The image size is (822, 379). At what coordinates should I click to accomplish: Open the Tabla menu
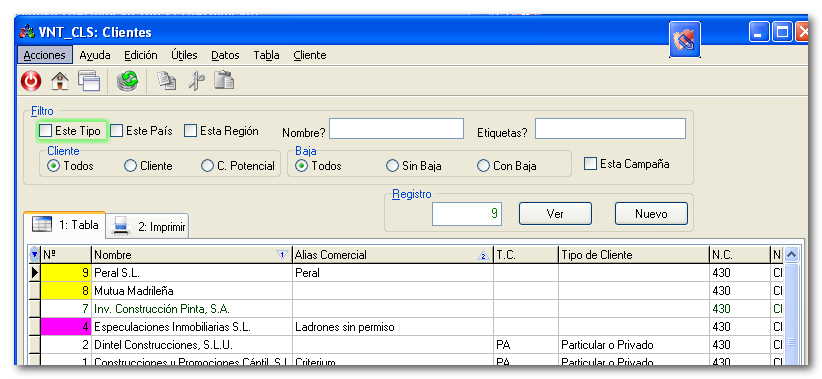pos(266,55)
